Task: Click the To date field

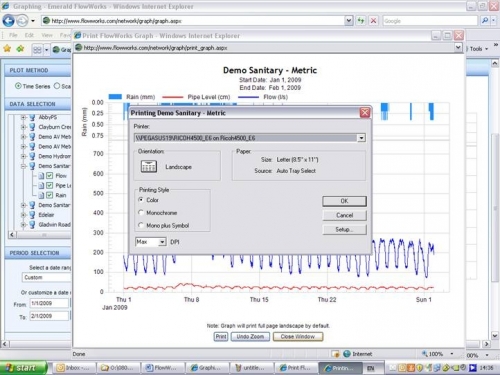Action: coord(49,316)
